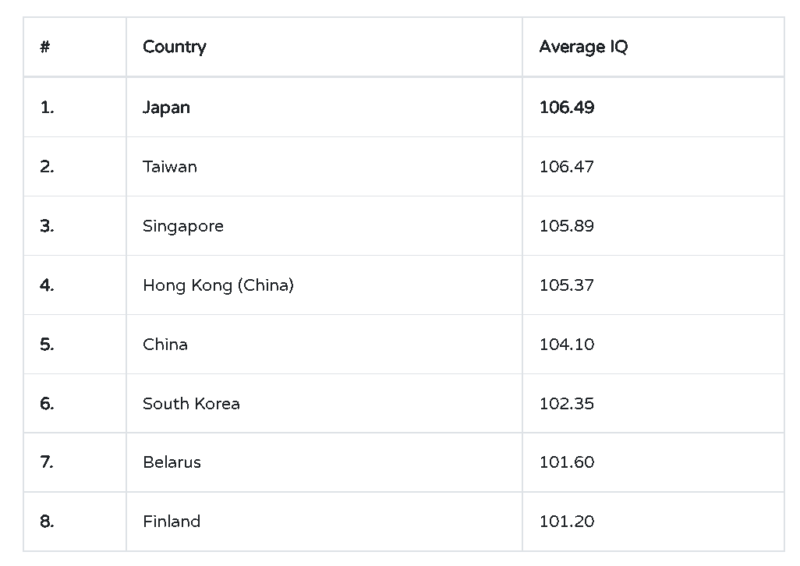This screenshot has height=566, width=800.
Task: Click Taiwan's IQ value 106.47
Action: click(567, 166)
